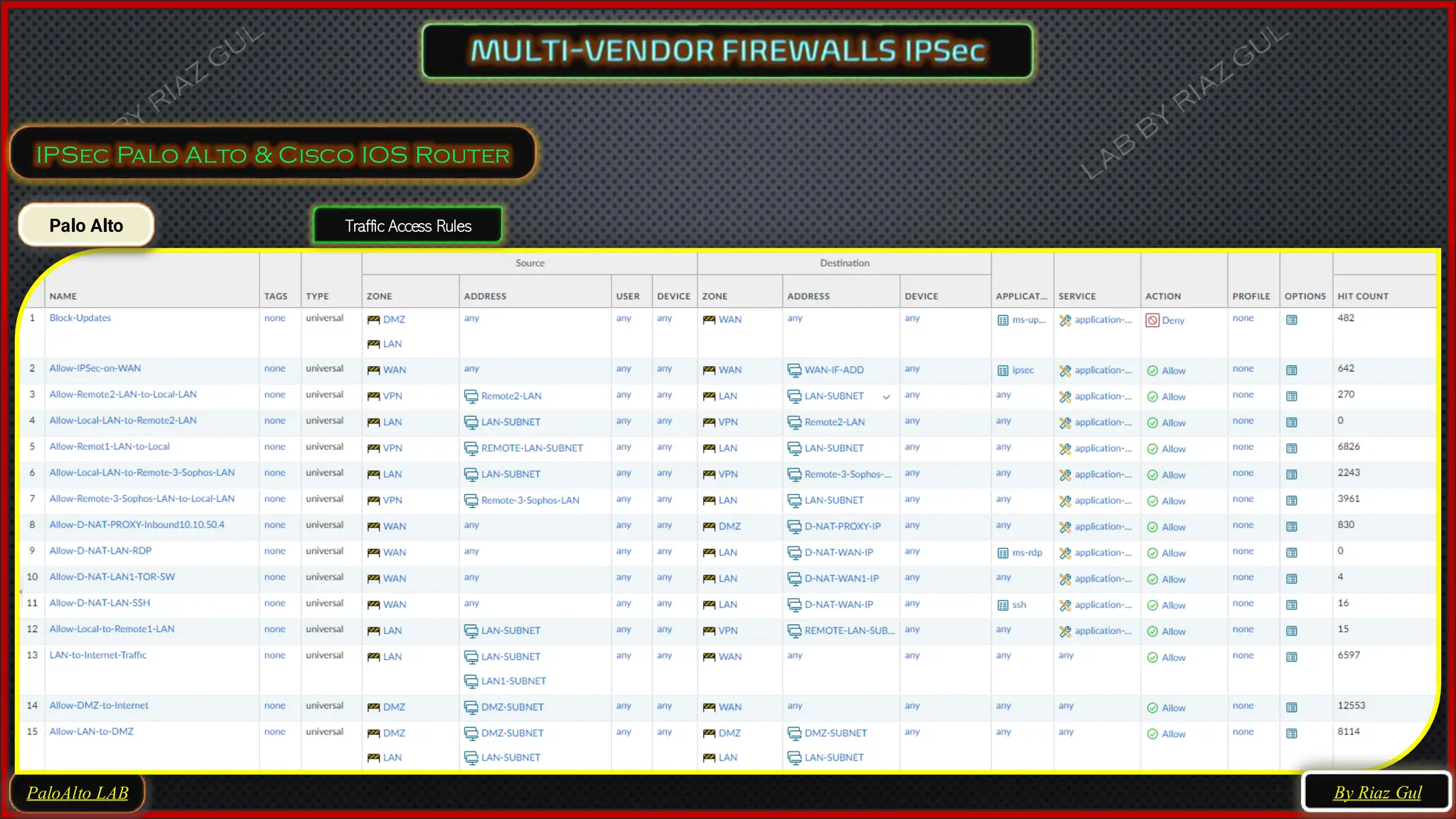This screenshot has width=1456, height=819.
Task: Click the PaloAlto LAB link
Action: tap(77, 793)
